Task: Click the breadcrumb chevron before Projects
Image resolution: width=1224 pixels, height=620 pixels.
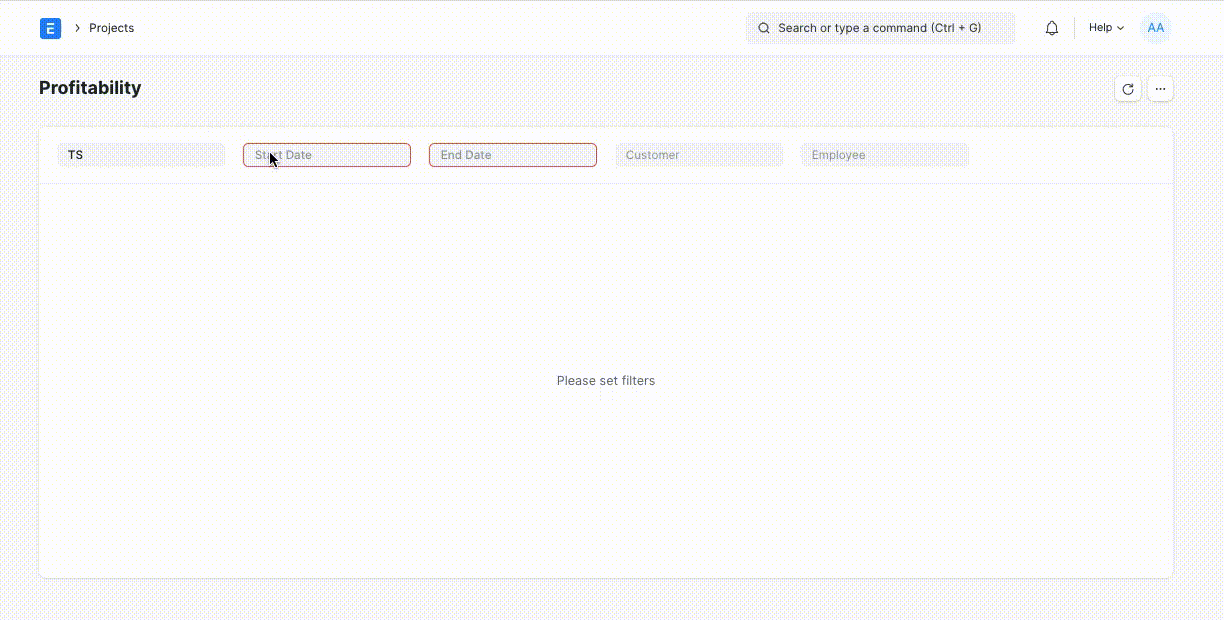Action: pyautogui.click(x=77, y=28)
